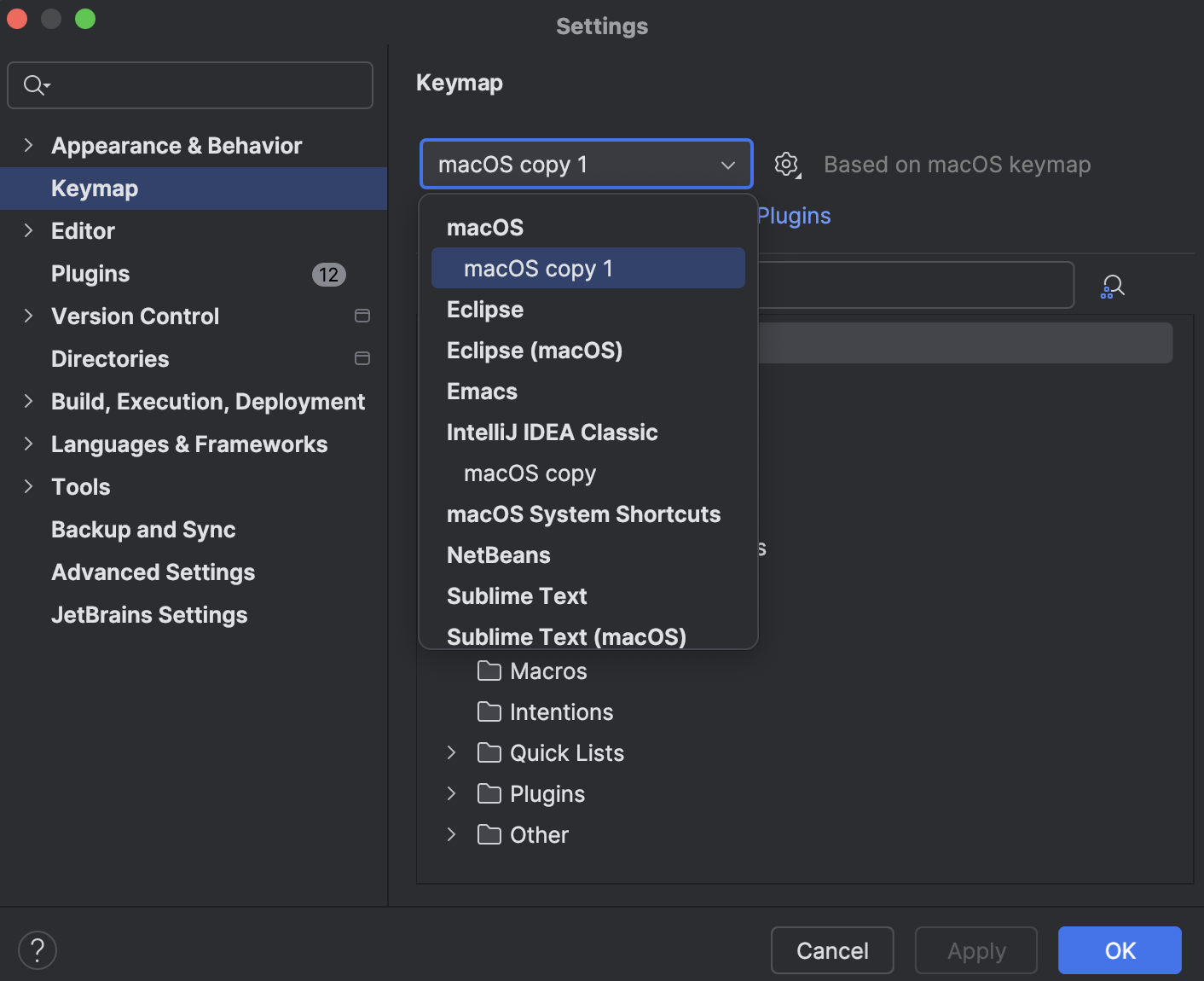Click the modified-settings icon beside Directories

click(x=362, y=358)
